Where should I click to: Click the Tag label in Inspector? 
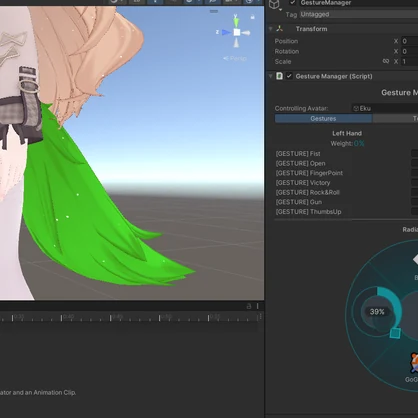coord(291,15)
